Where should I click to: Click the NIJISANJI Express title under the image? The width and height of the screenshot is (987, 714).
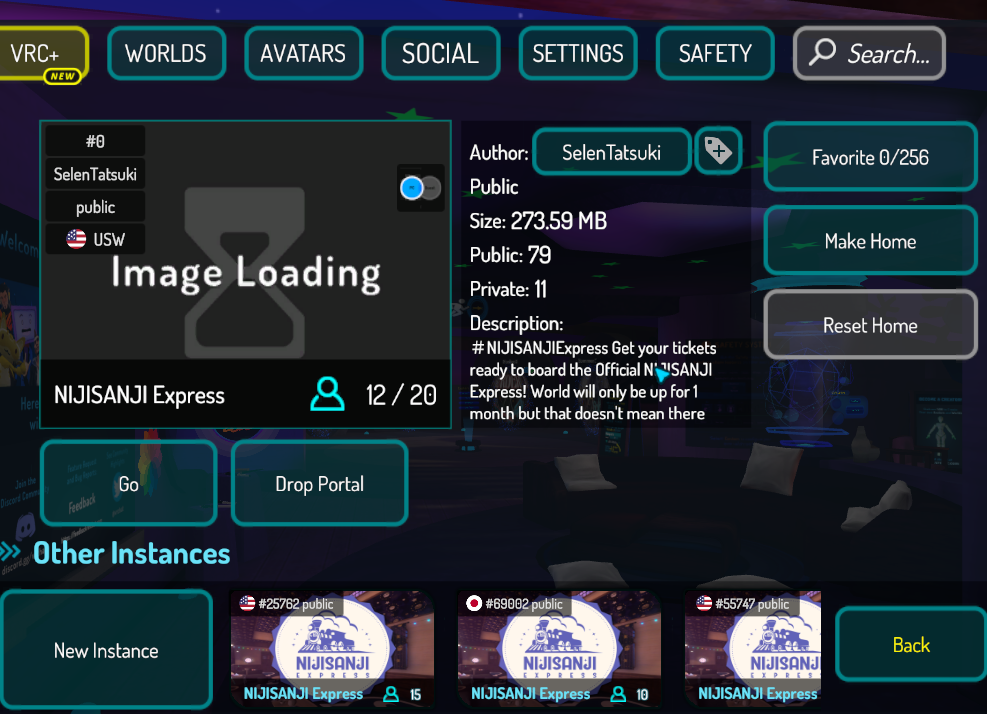[139, 395]
